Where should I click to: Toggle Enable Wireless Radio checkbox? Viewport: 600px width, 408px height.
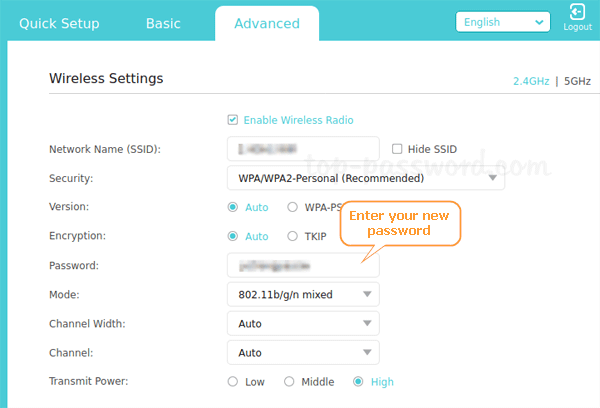[234, 120]
